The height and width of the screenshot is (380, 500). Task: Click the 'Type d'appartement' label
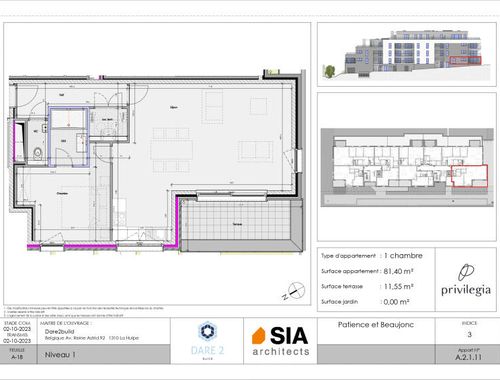[x=348, y=256]
